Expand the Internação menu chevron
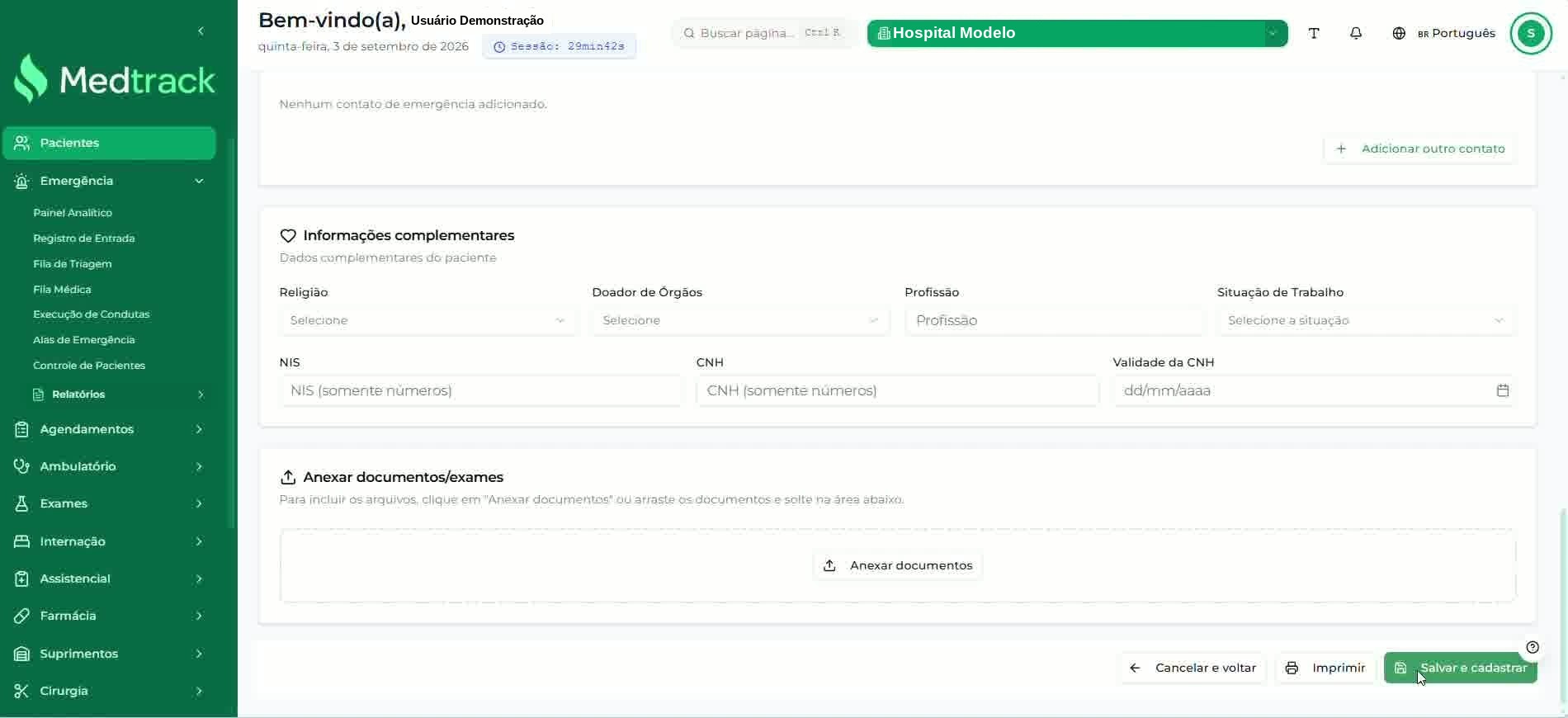 coord(199,541)
